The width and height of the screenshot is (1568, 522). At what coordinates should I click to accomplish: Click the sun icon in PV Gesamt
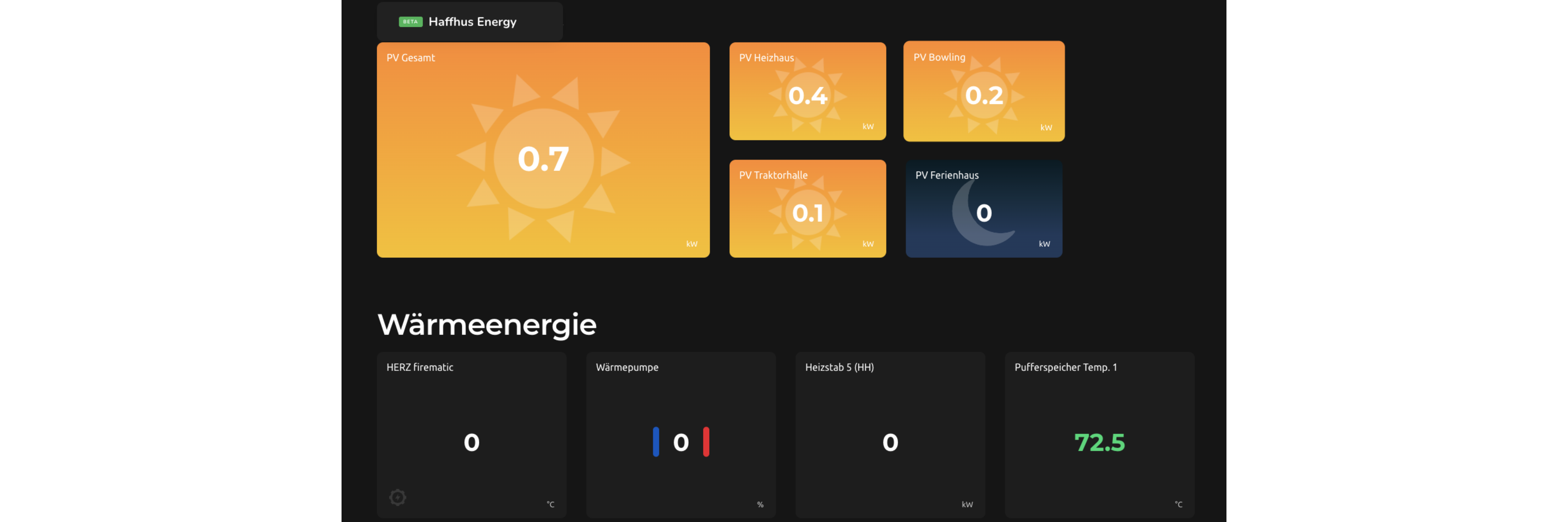543,158
